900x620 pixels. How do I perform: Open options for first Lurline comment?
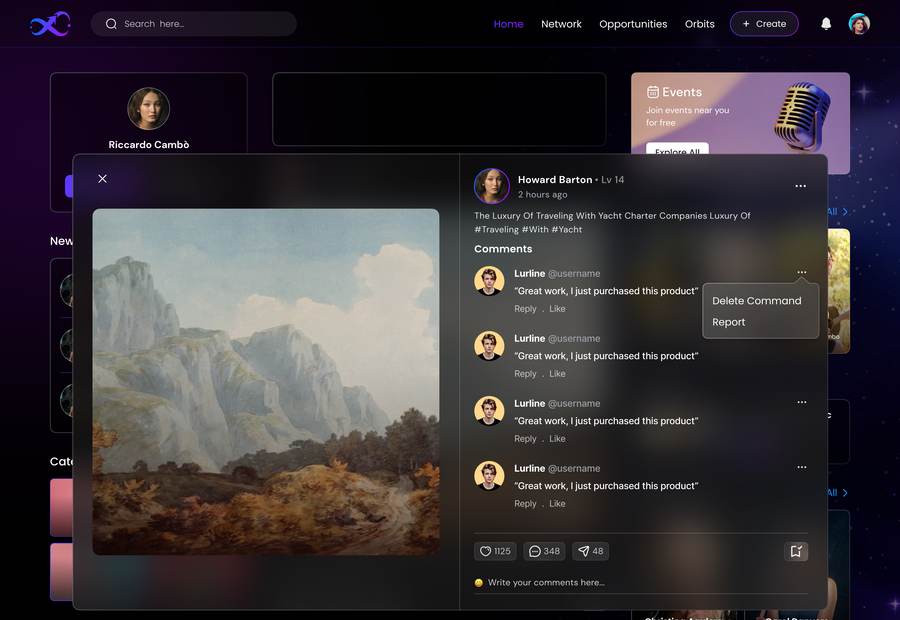click(x=802, y=272)
